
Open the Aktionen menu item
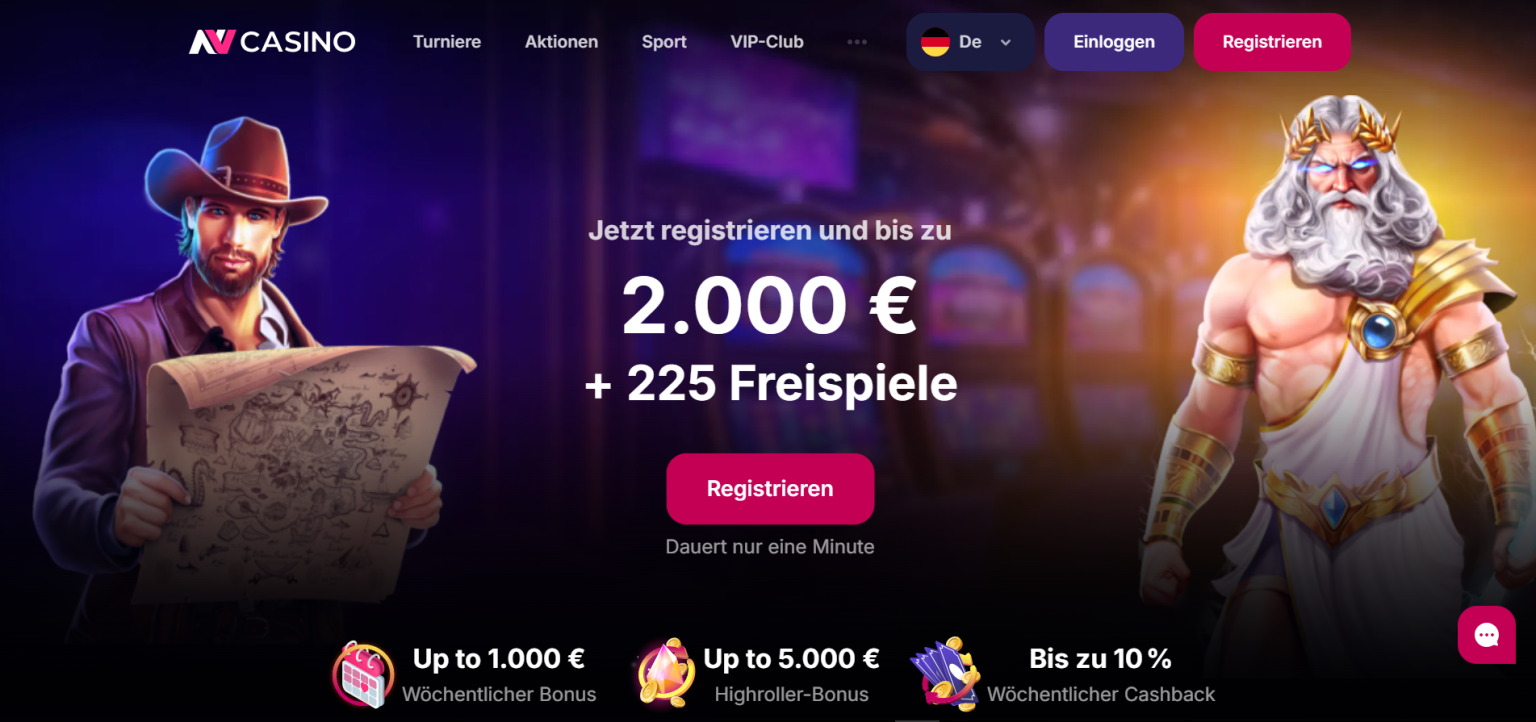[x=561, y=42]
